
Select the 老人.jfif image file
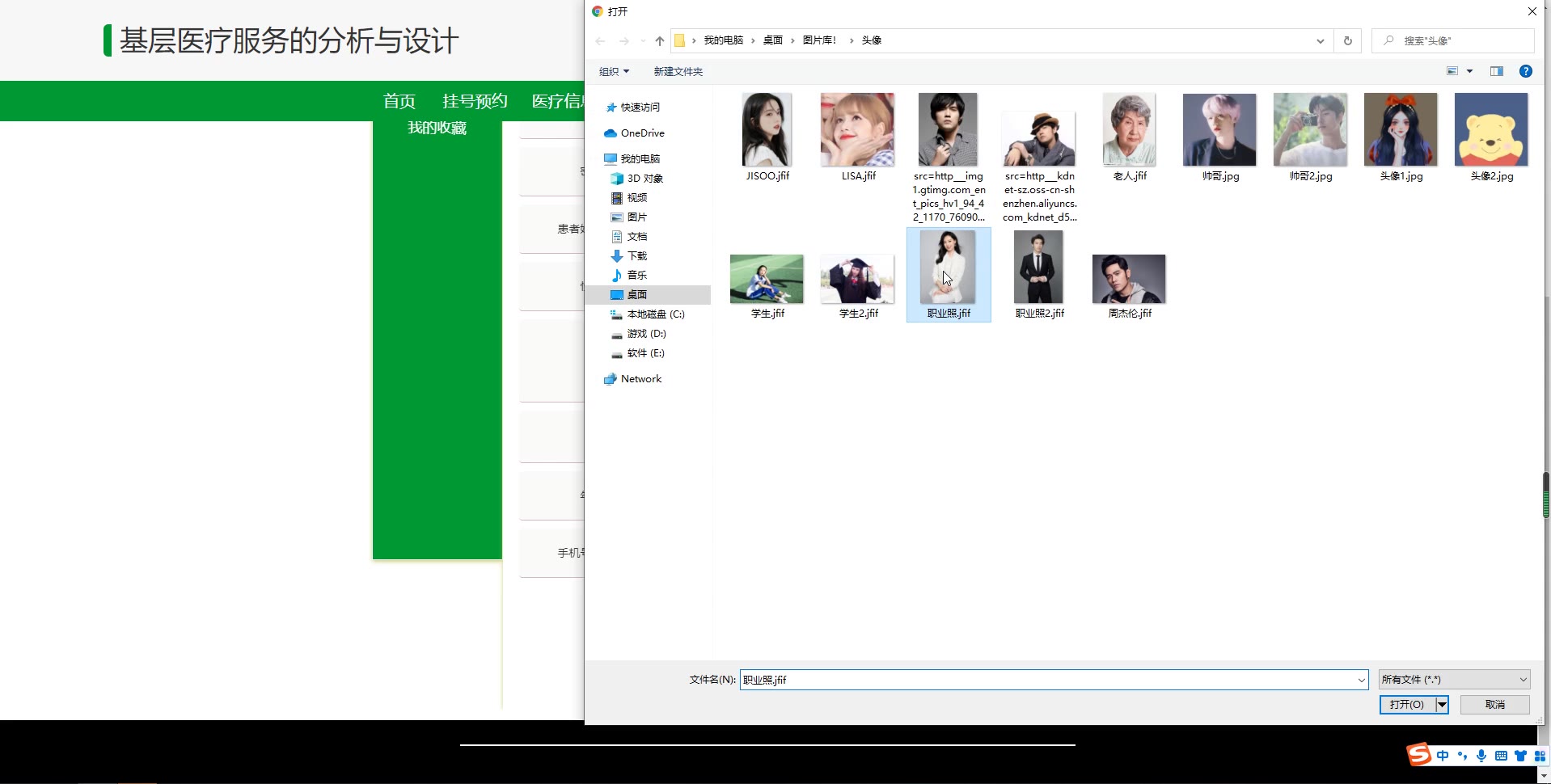[x=1130, y=137]
